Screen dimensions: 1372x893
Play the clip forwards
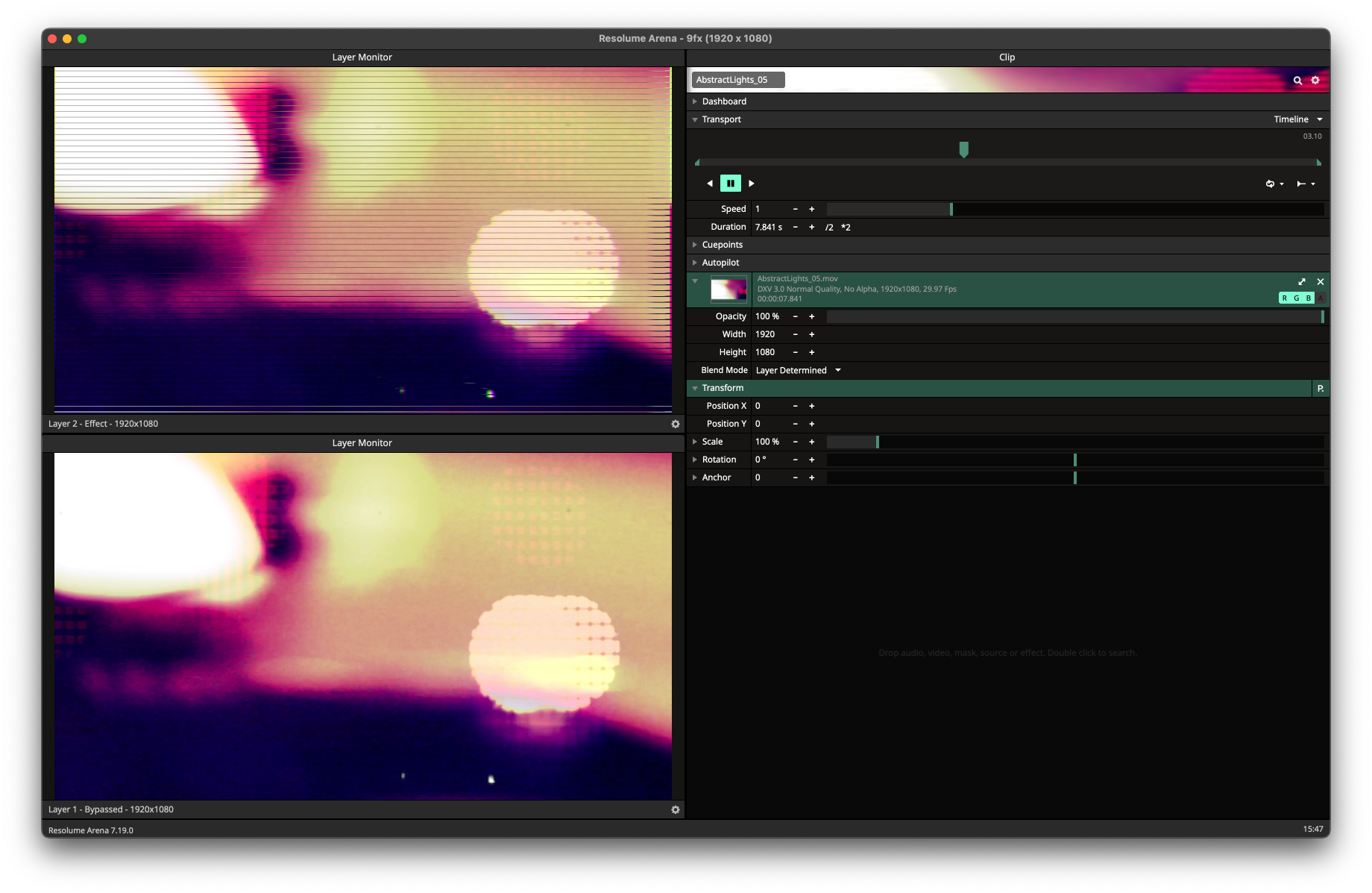tap(752, 184)
